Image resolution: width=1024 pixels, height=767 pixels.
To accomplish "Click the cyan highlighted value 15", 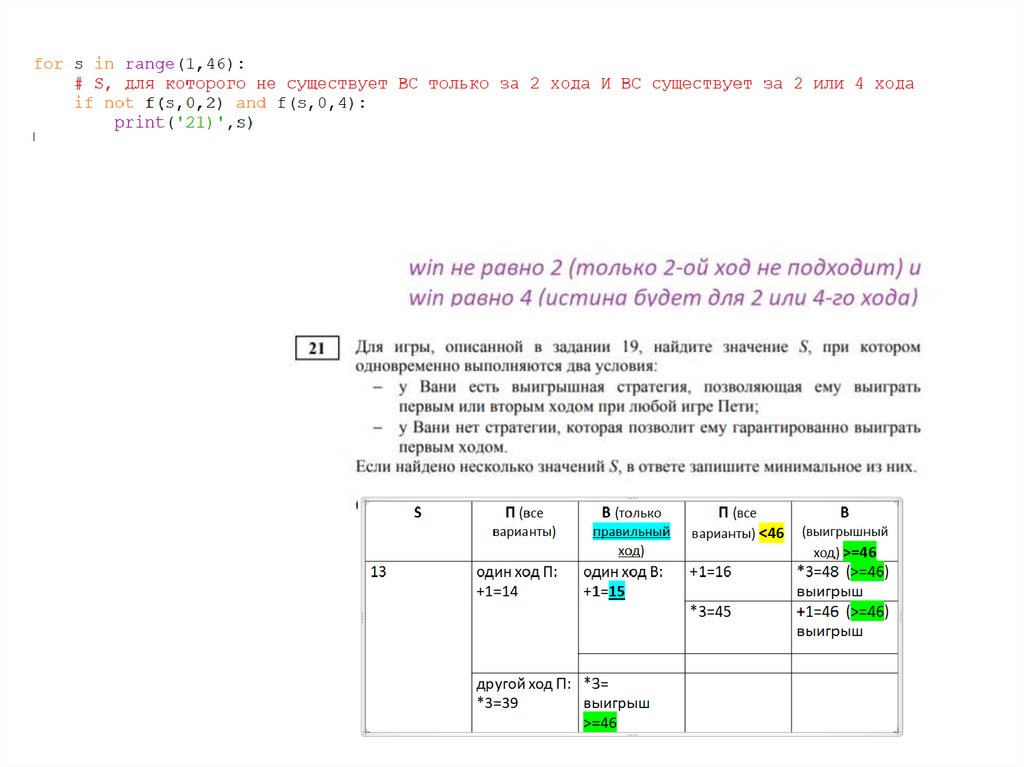I will (616, 591).
